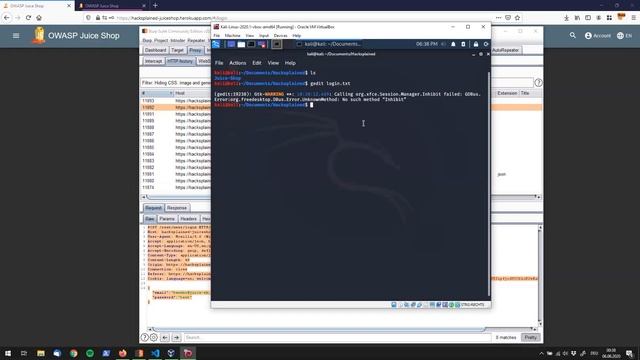Bookmark this page with the star icon
Viewport: 640px width, 360px height.
pyautogui.click(x=518, y=18)
